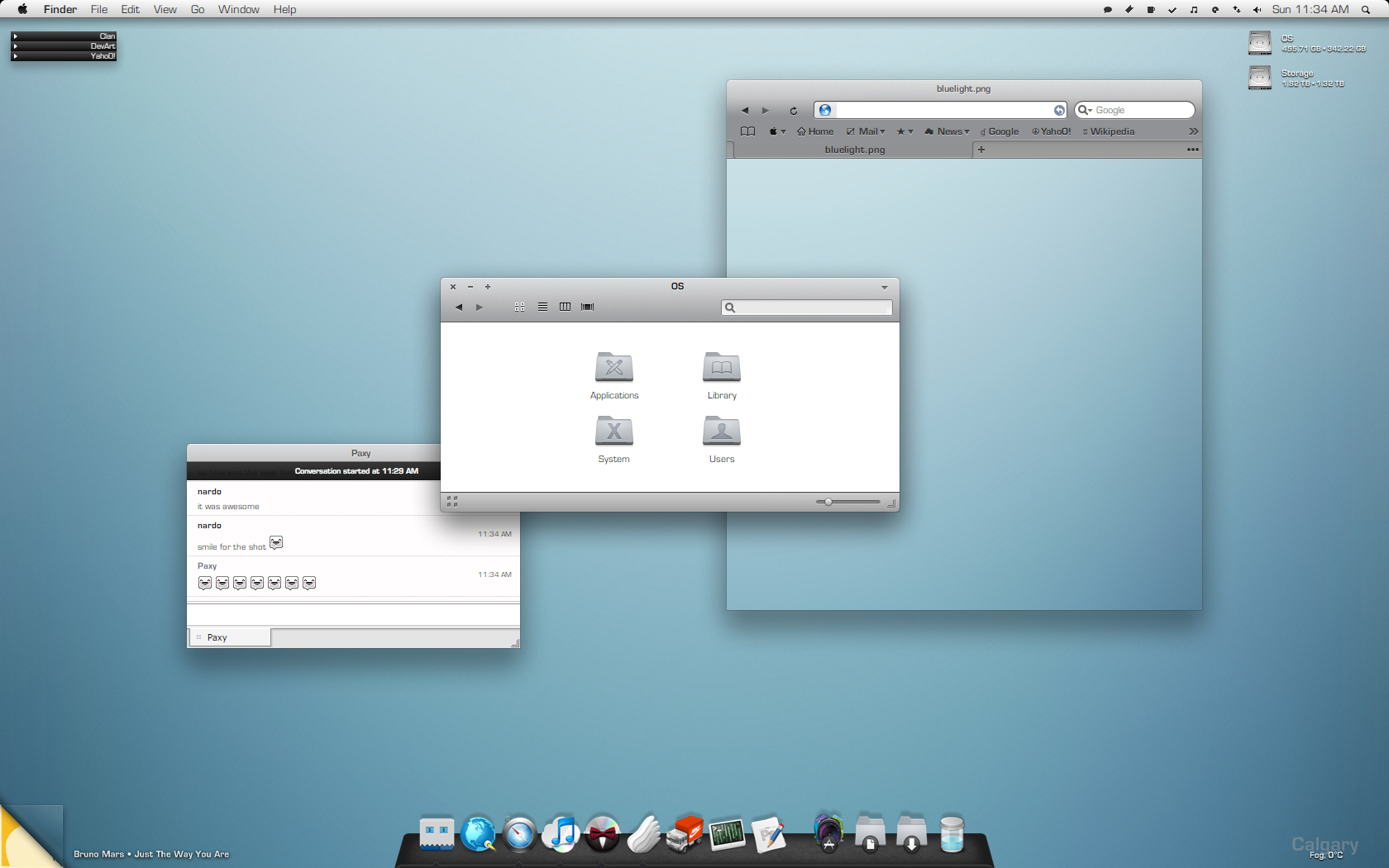Click the chat message input area
1389x868 pixels.
tap(353, 614)
